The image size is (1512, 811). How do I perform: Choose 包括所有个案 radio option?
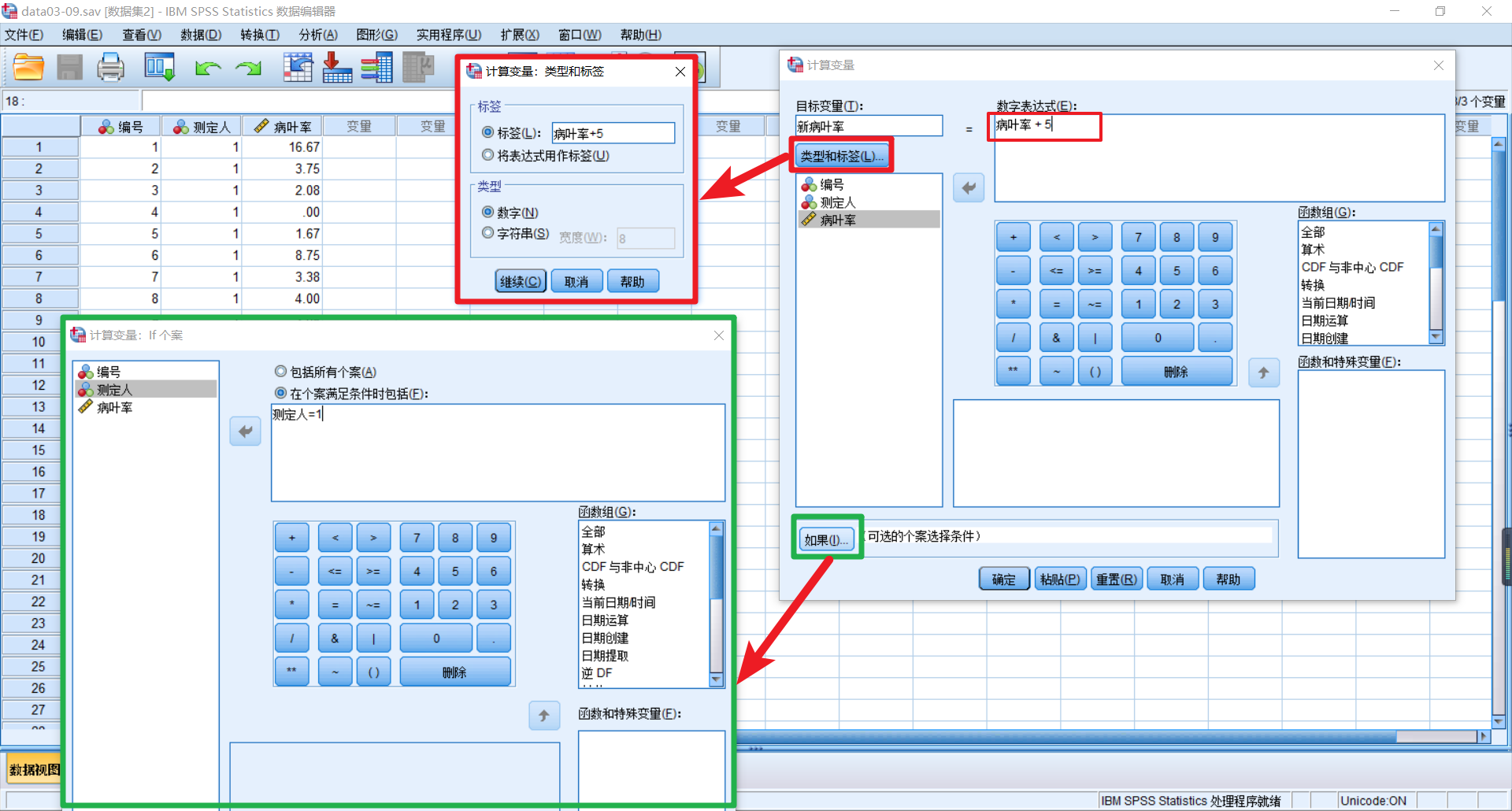[280, 372]
